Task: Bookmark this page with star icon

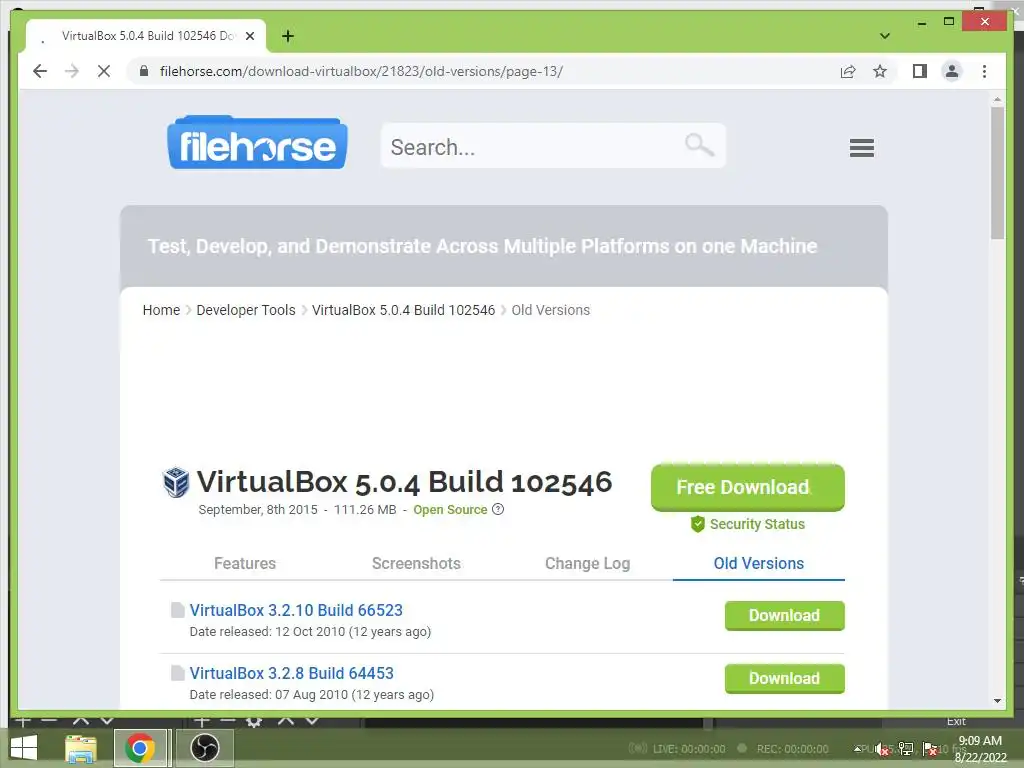Action: point(880,71)
